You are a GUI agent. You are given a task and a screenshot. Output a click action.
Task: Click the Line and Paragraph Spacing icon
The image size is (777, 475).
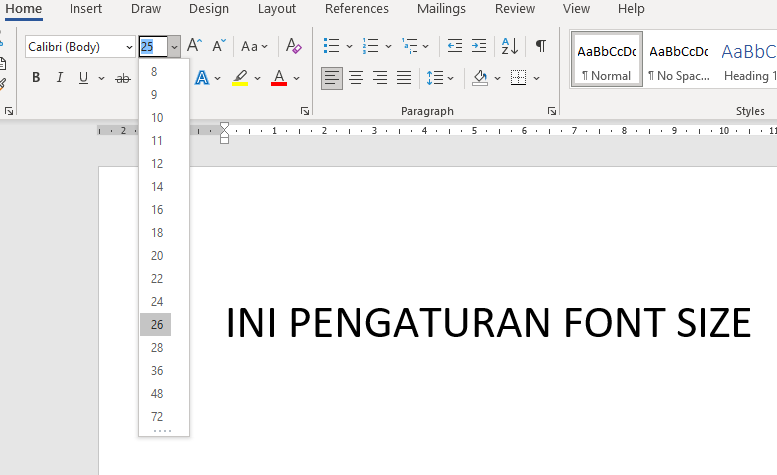tap(435, 78)
